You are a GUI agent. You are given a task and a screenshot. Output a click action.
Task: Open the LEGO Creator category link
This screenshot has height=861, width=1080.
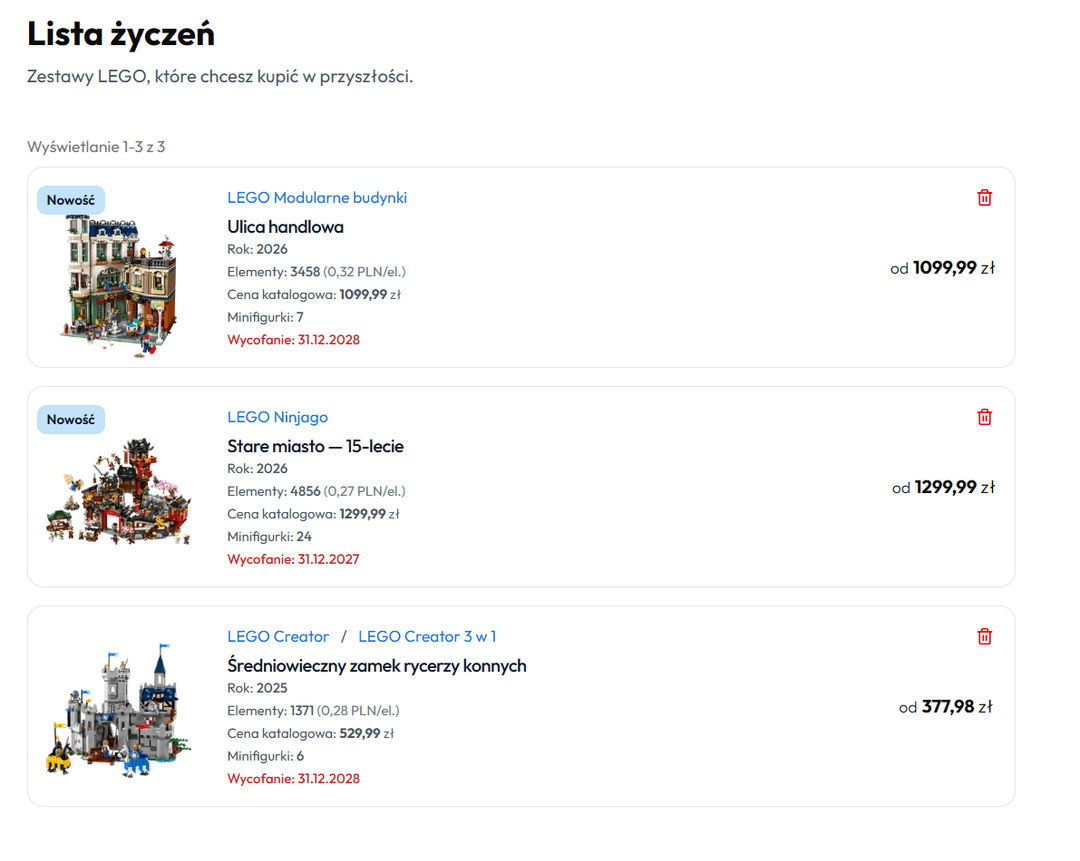[x=278, y=636]
